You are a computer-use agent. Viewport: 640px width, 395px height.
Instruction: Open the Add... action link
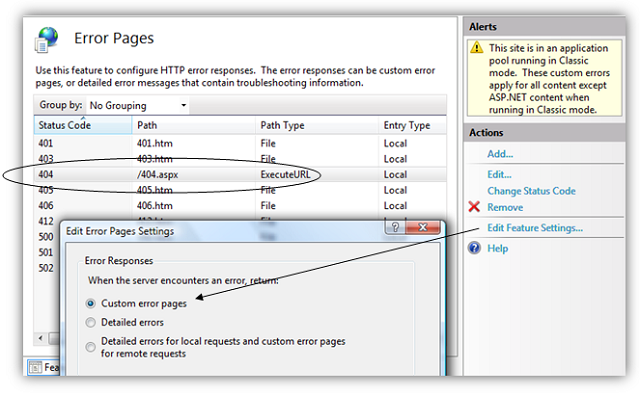point(500,154)
